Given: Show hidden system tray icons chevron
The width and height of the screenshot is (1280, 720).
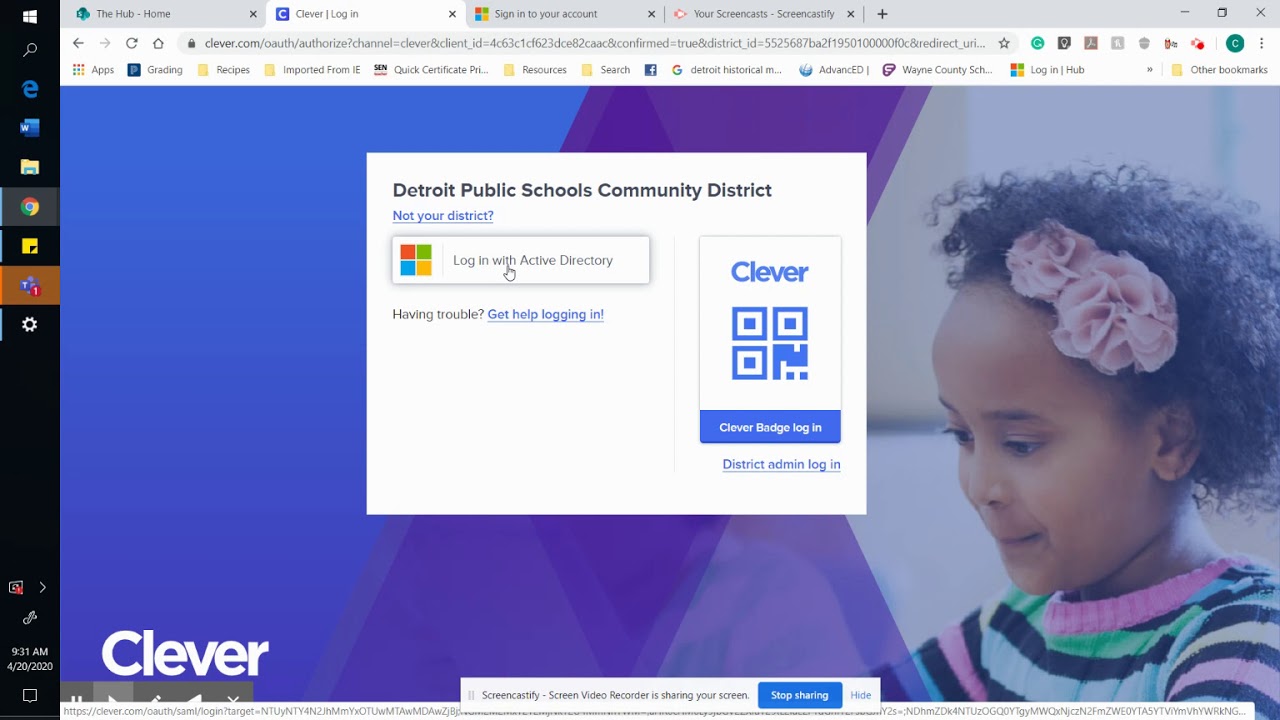Looking at the screenshot, I should click(x=42, y=587).
